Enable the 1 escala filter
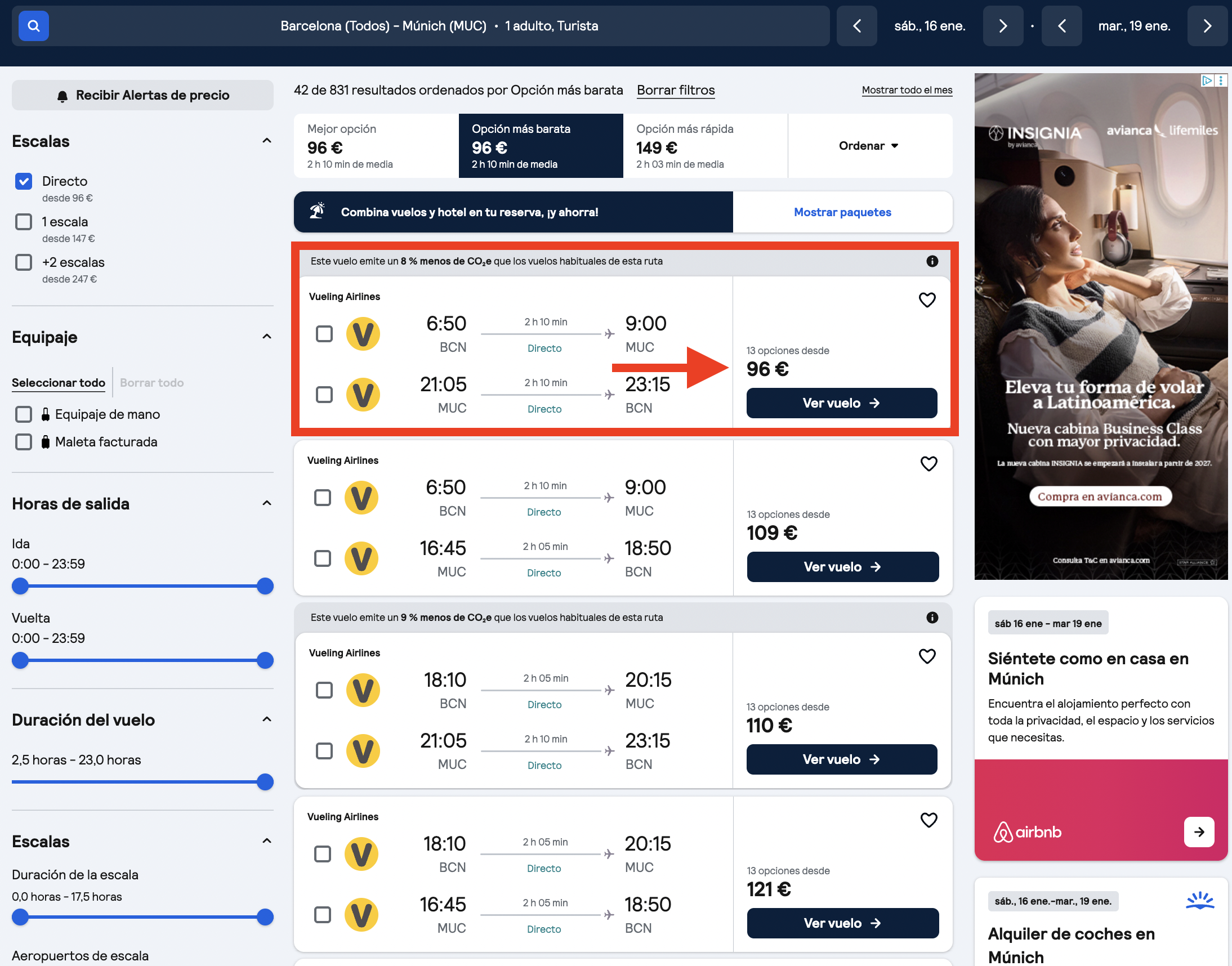Screen dimensions: 1232x966 click(24, 222)
